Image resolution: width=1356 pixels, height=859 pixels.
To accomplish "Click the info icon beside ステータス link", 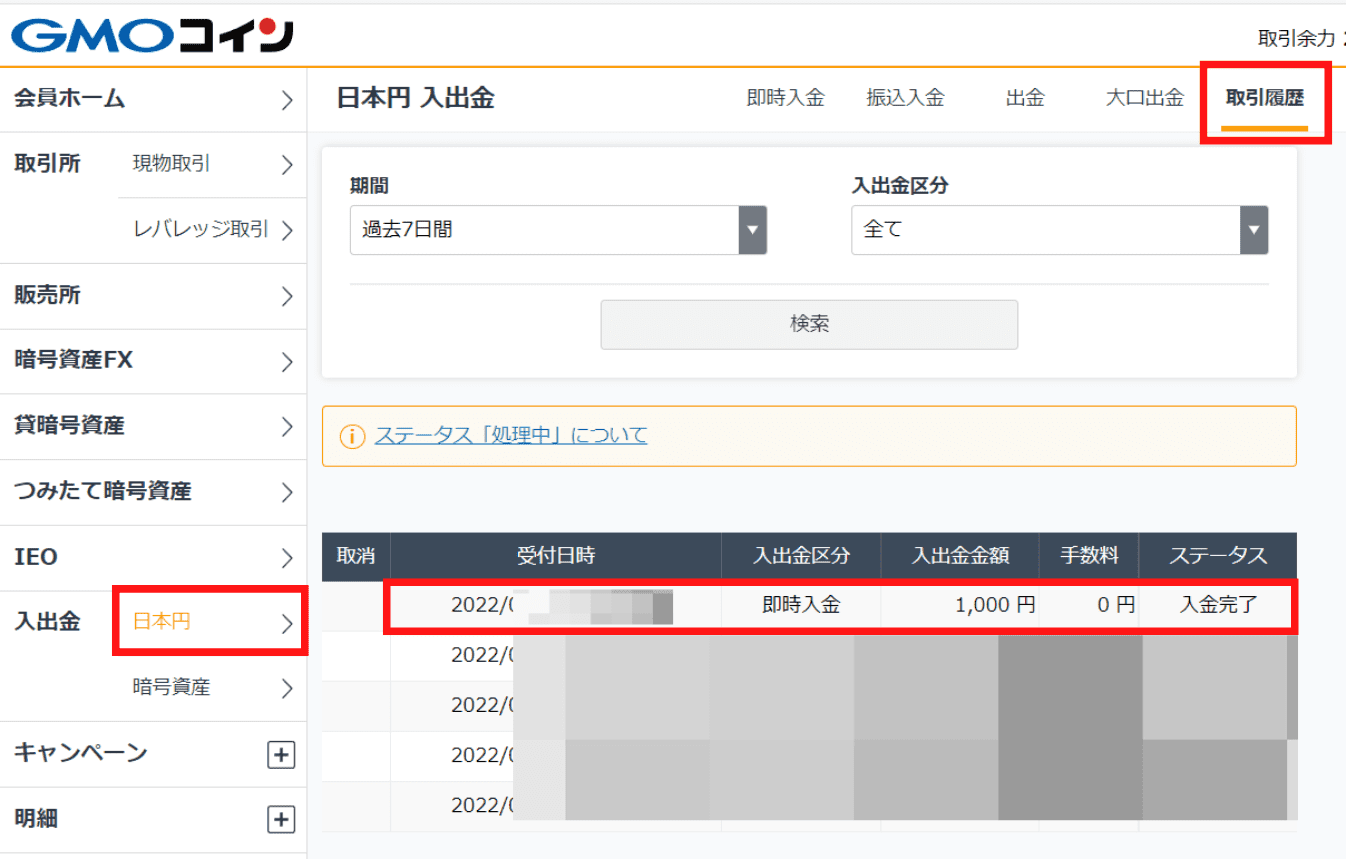I will 352,437.
